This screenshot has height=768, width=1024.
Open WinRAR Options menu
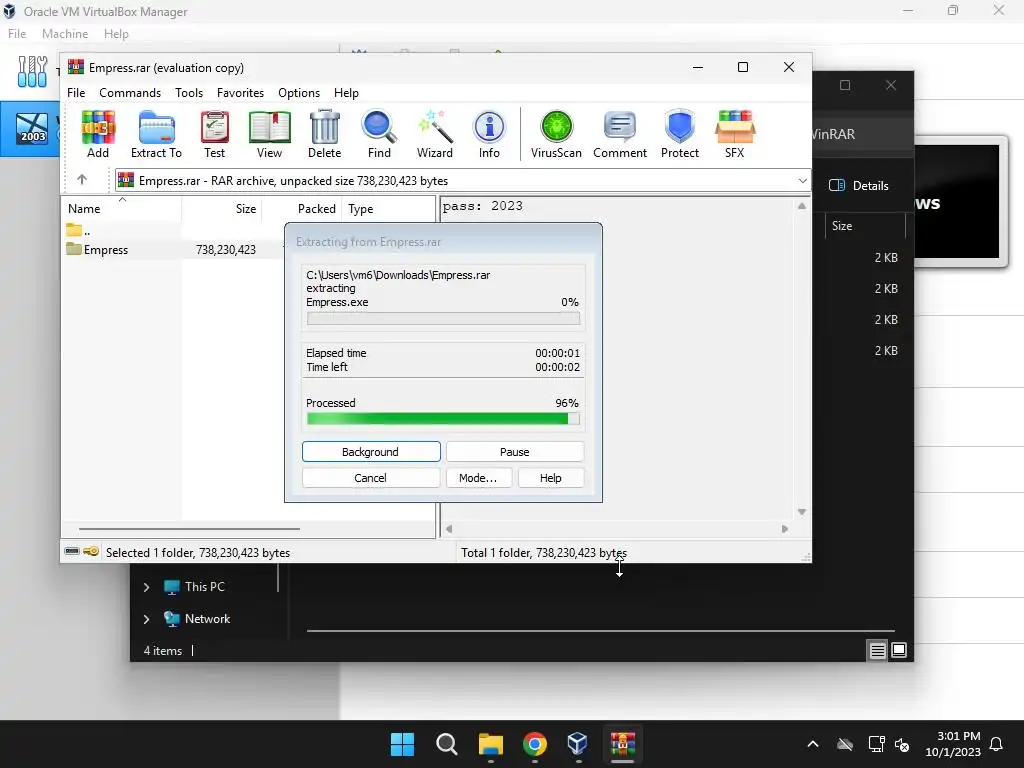(x=298, y=93)
